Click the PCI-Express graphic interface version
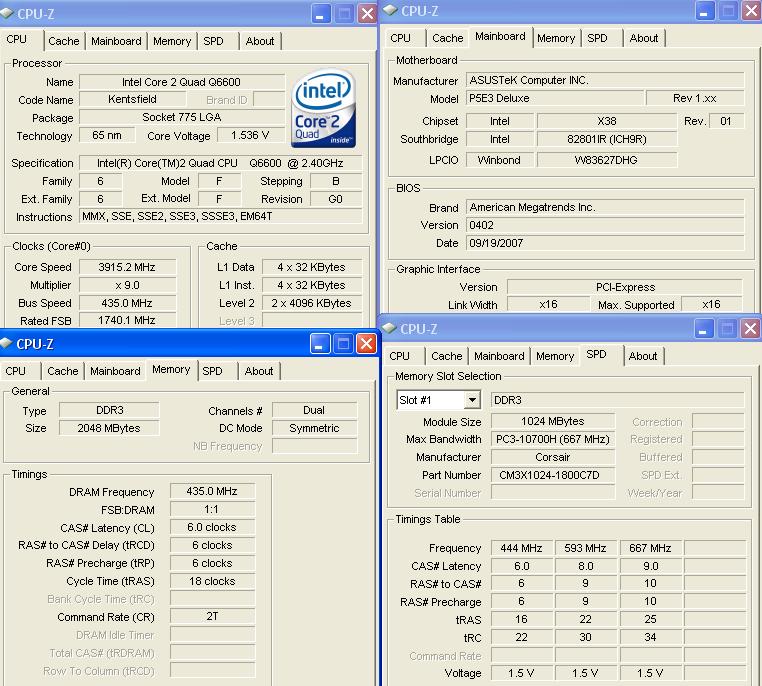This screenshot has width=762, height=686. tap(625, 287)
